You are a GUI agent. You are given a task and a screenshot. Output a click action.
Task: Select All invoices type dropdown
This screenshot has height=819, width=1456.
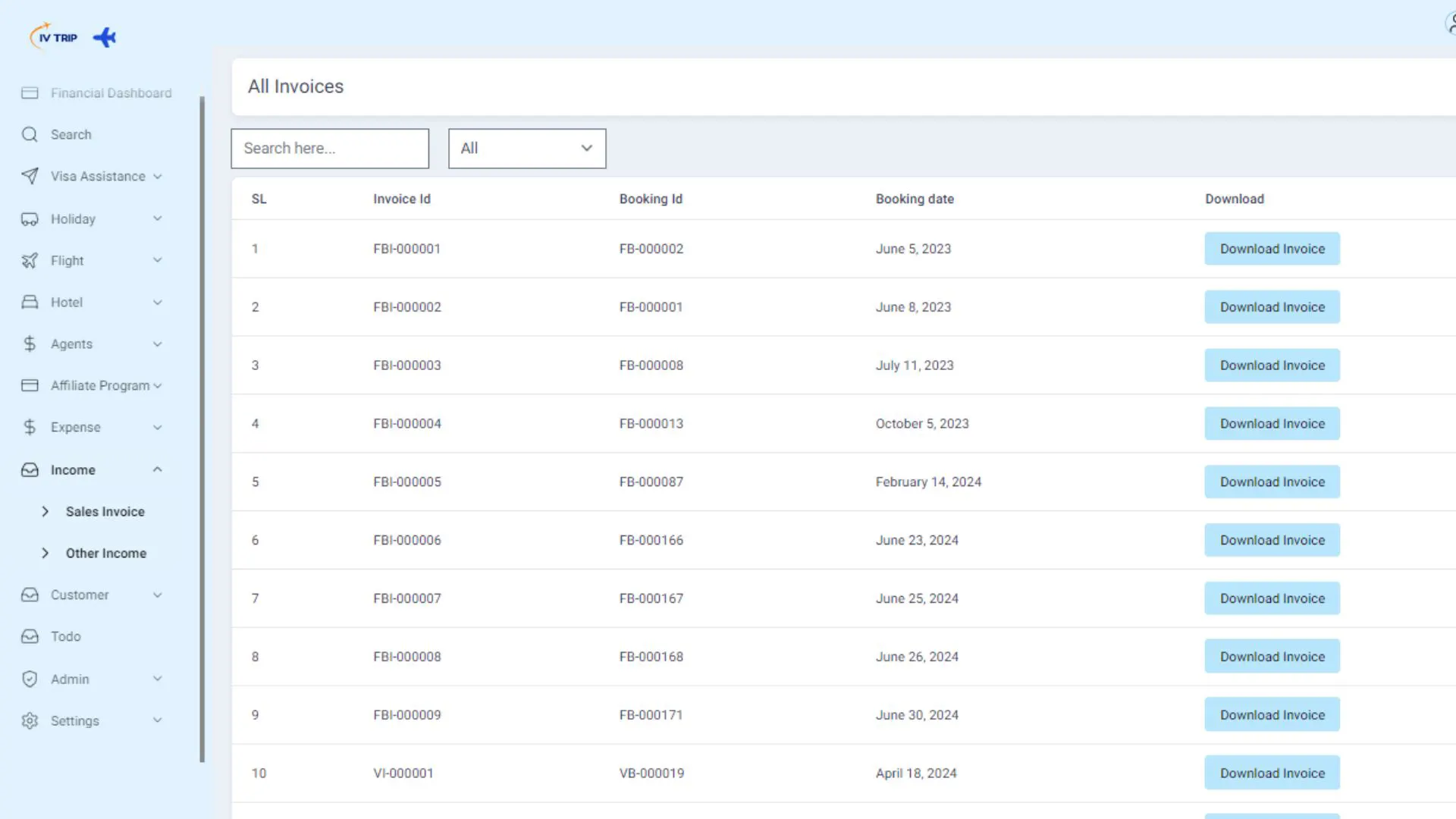(527, 148)
